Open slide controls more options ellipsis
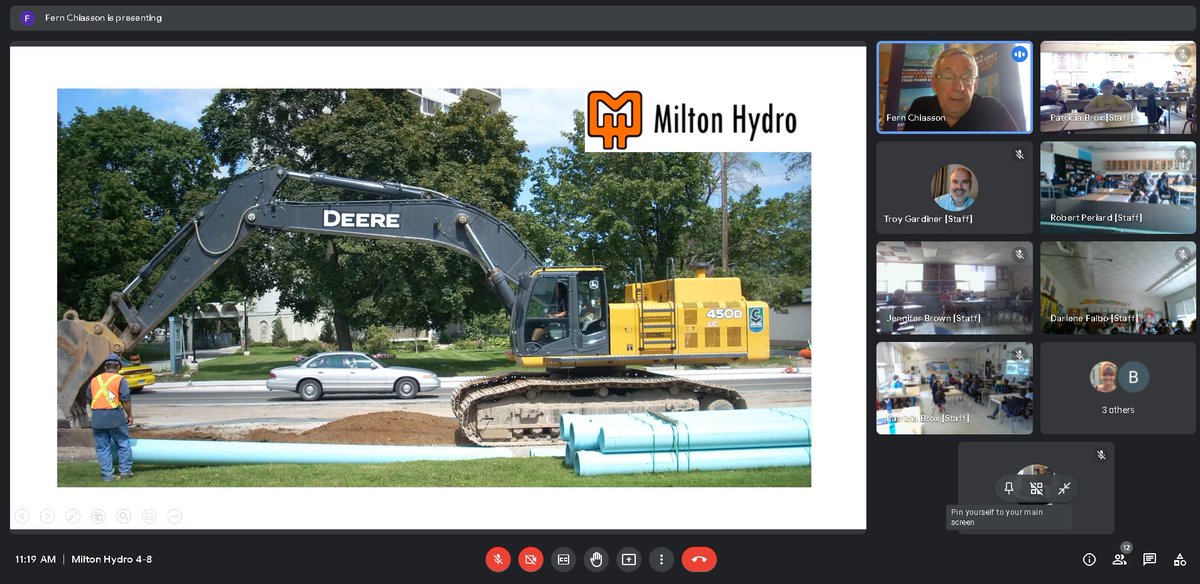The height and width of the screenshot is (584, 1200). [x=174, y=516]
